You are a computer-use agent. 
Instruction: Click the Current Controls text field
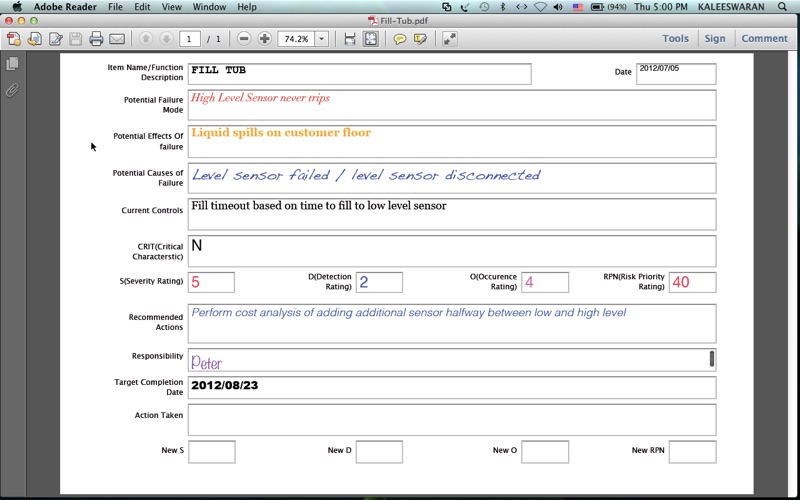(452, 214)
